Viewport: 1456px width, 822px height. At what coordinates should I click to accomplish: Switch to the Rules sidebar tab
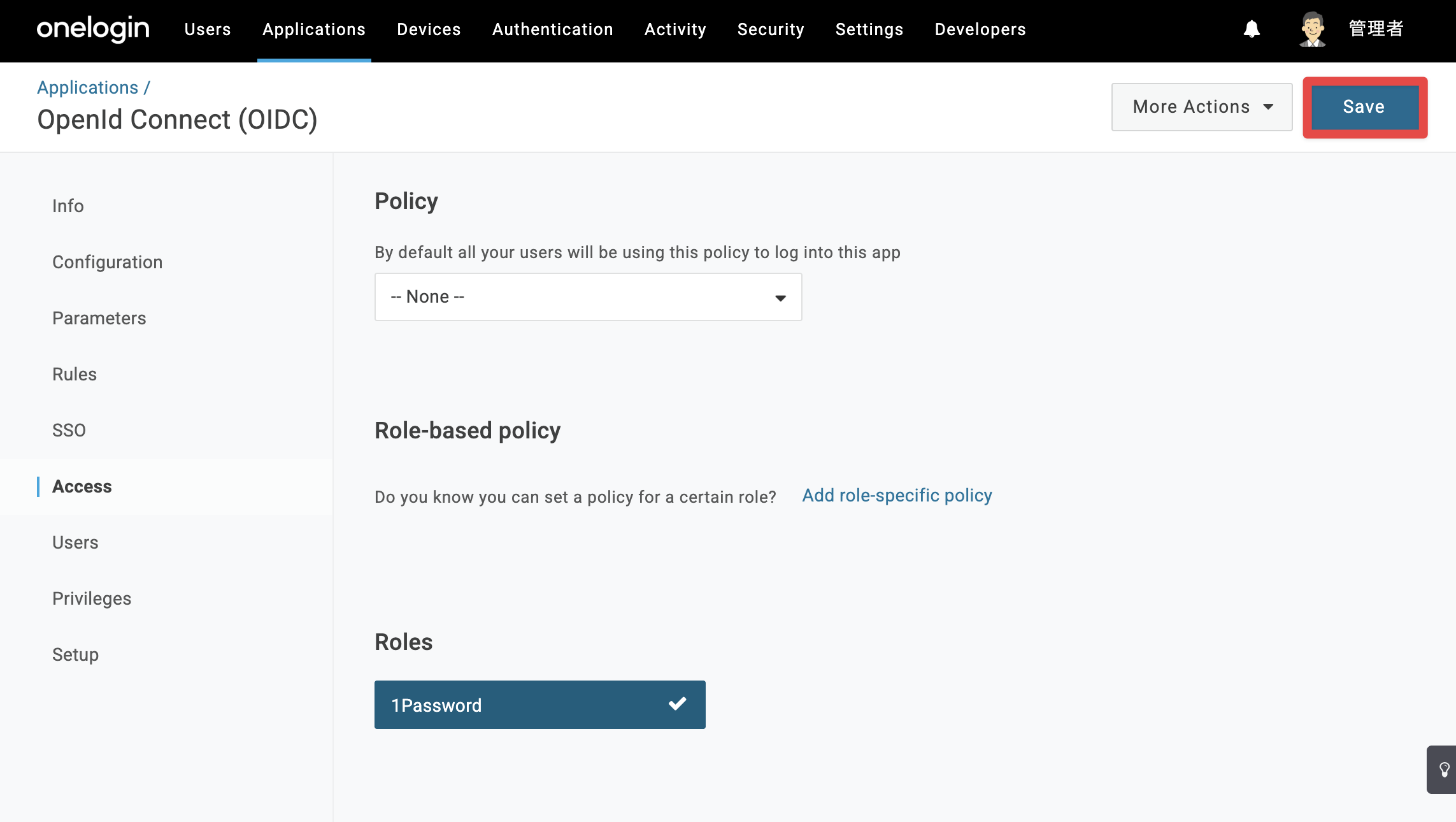pos(75,374)
